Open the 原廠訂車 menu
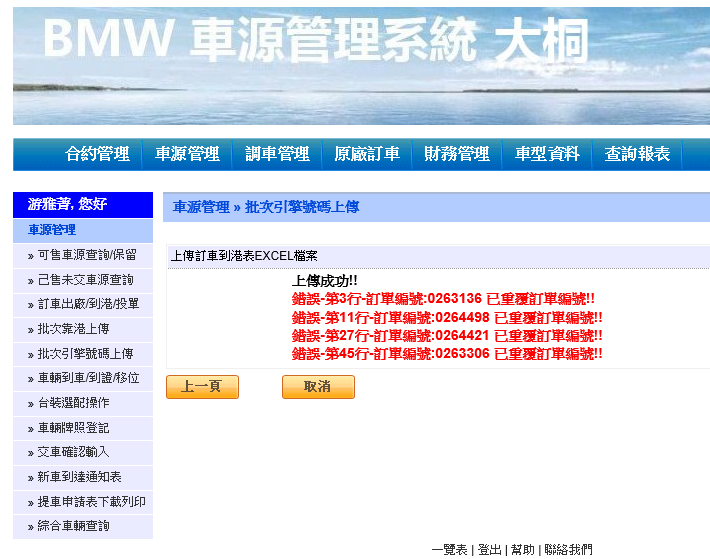Screen dimensions: 710x559 367,154
